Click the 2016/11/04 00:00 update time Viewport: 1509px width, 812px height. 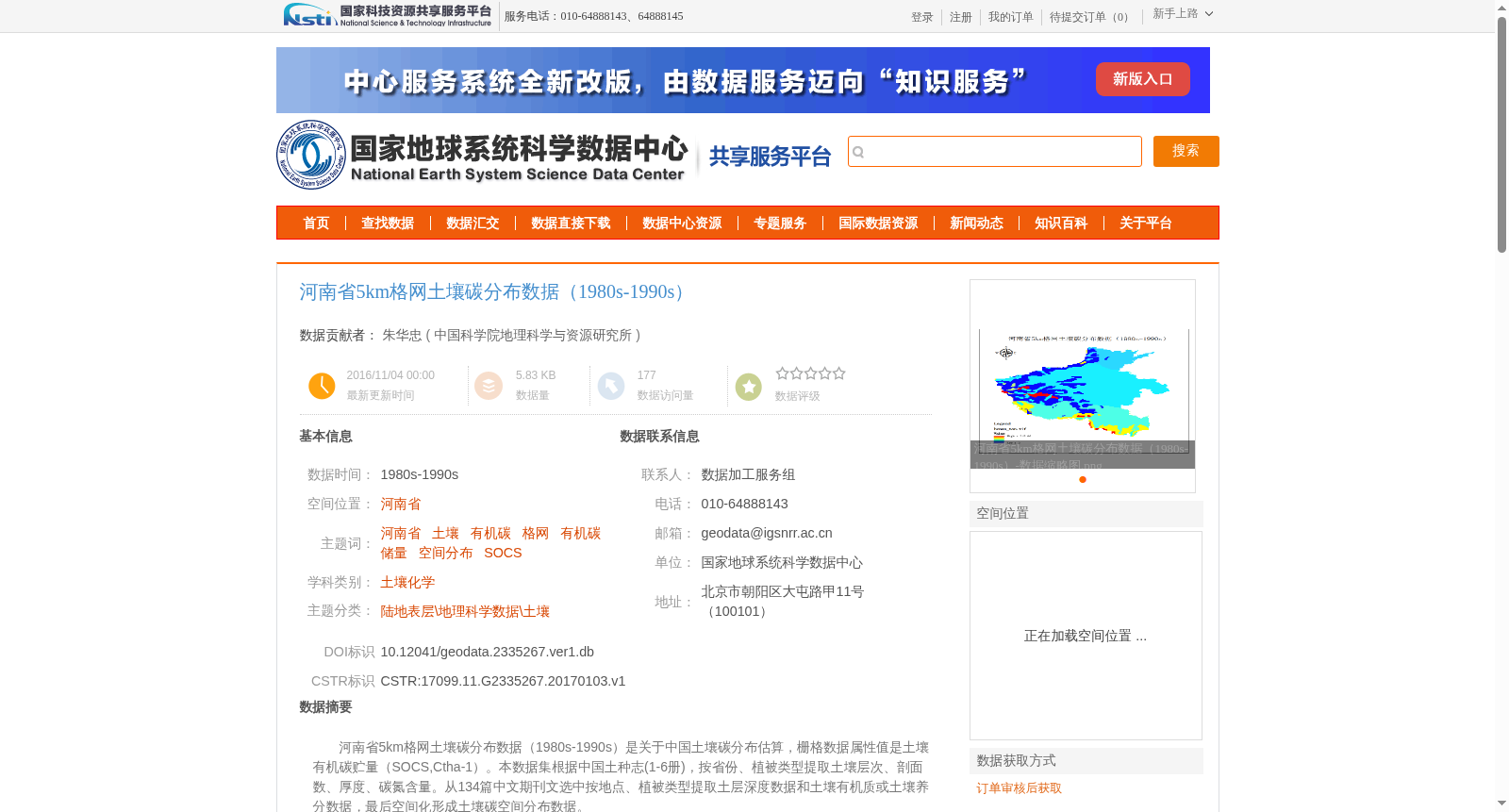[x=390, y=375]
